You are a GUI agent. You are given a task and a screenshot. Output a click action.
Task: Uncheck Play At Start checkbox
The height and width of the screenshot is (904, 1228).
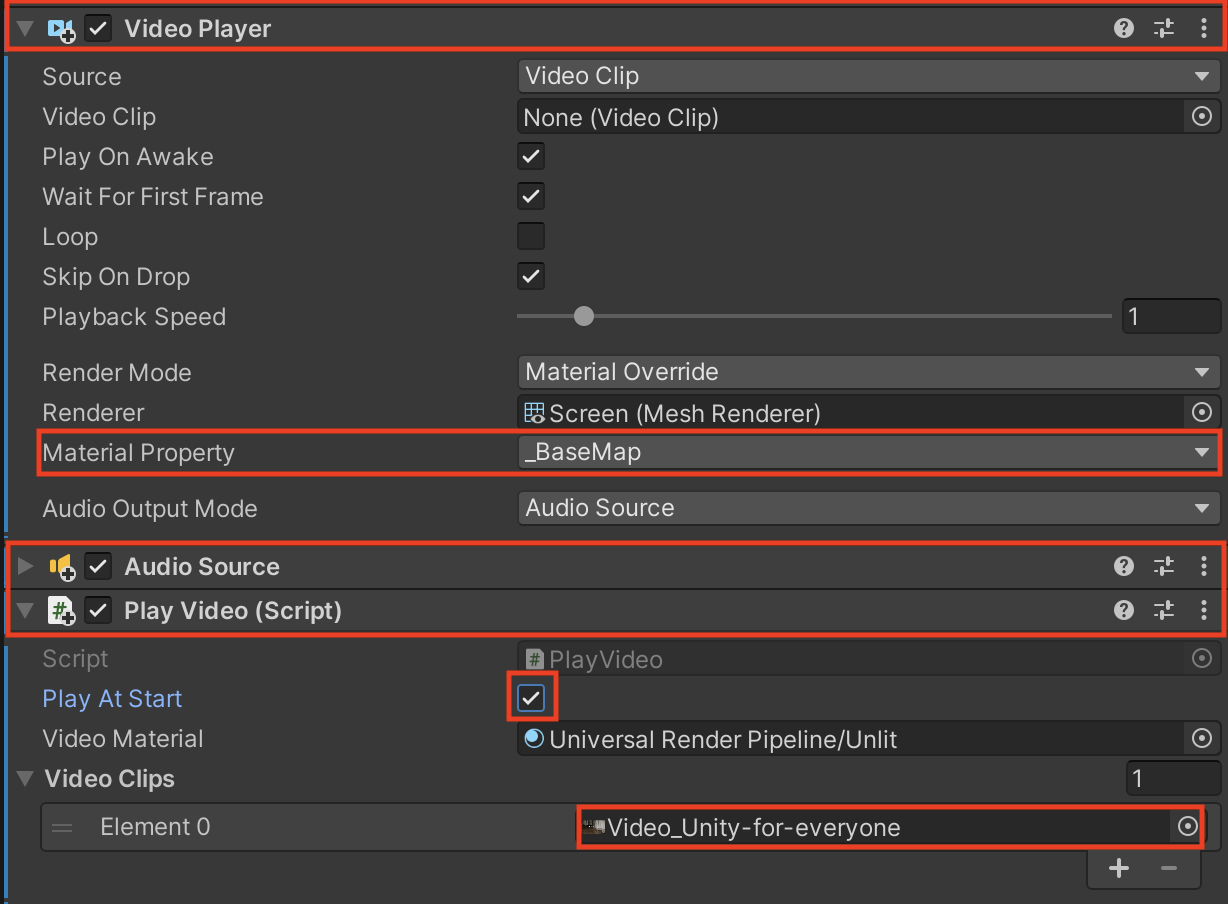531,699
